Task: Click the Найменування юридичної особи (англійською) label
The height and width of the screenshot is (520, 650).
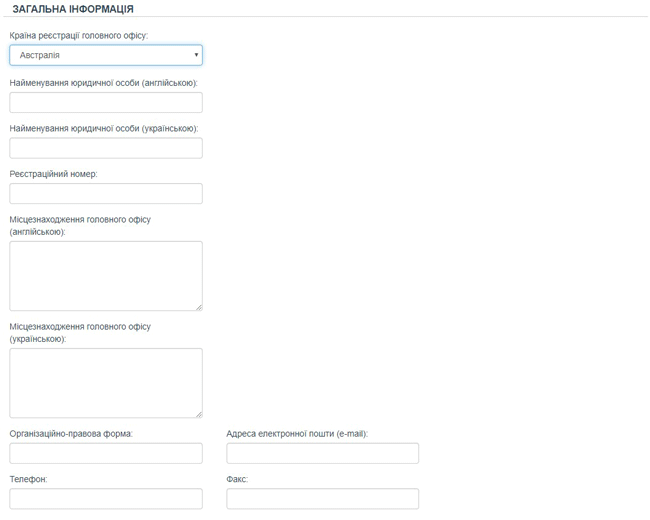Action: (104, 82)
